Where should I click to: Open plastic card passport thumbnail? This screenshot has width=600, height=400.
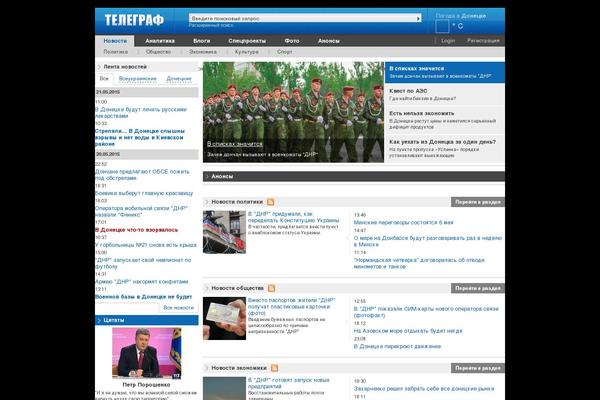[x=224, y=318]
